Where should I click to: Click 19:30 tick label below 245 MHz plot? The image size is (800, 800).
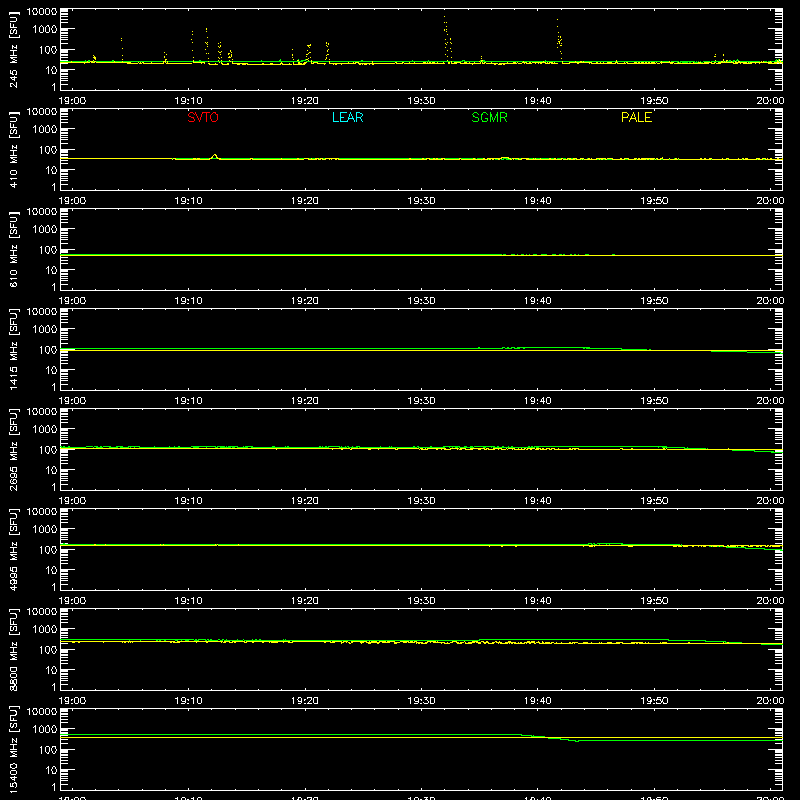coord(421,101)
